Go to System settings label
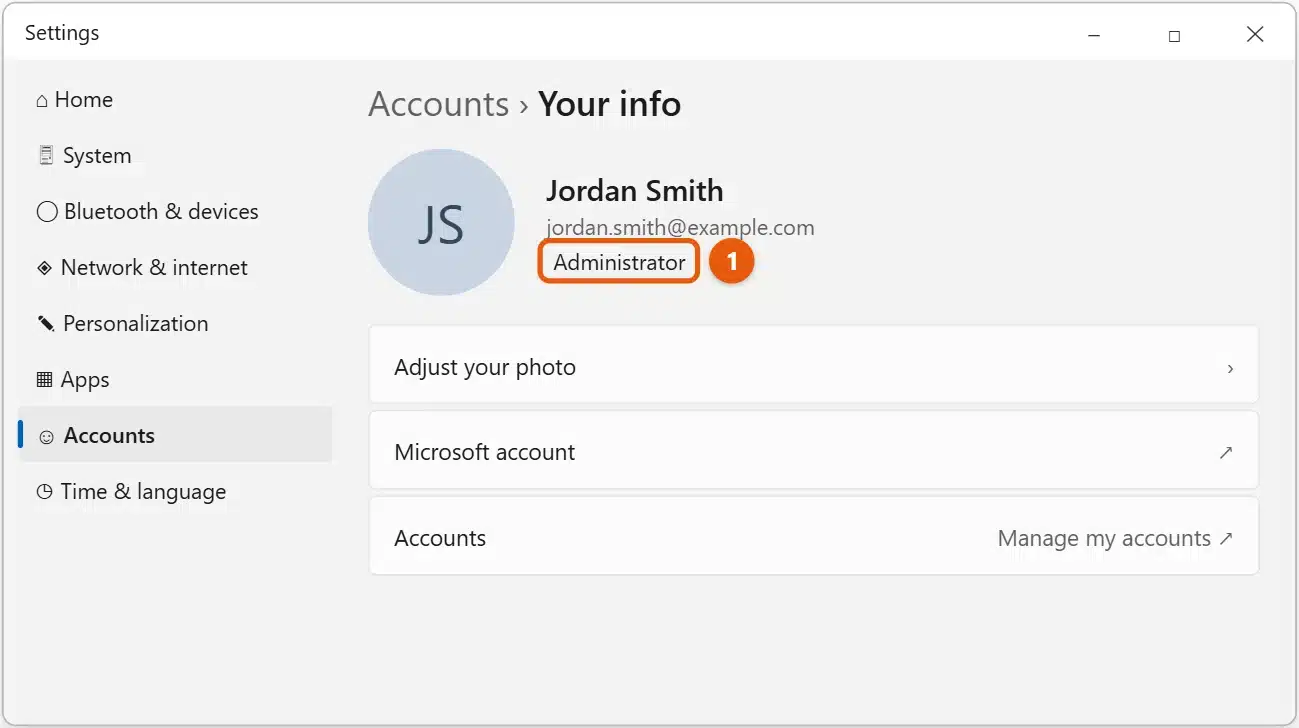The image size is (1299, 728). point(97,156)
